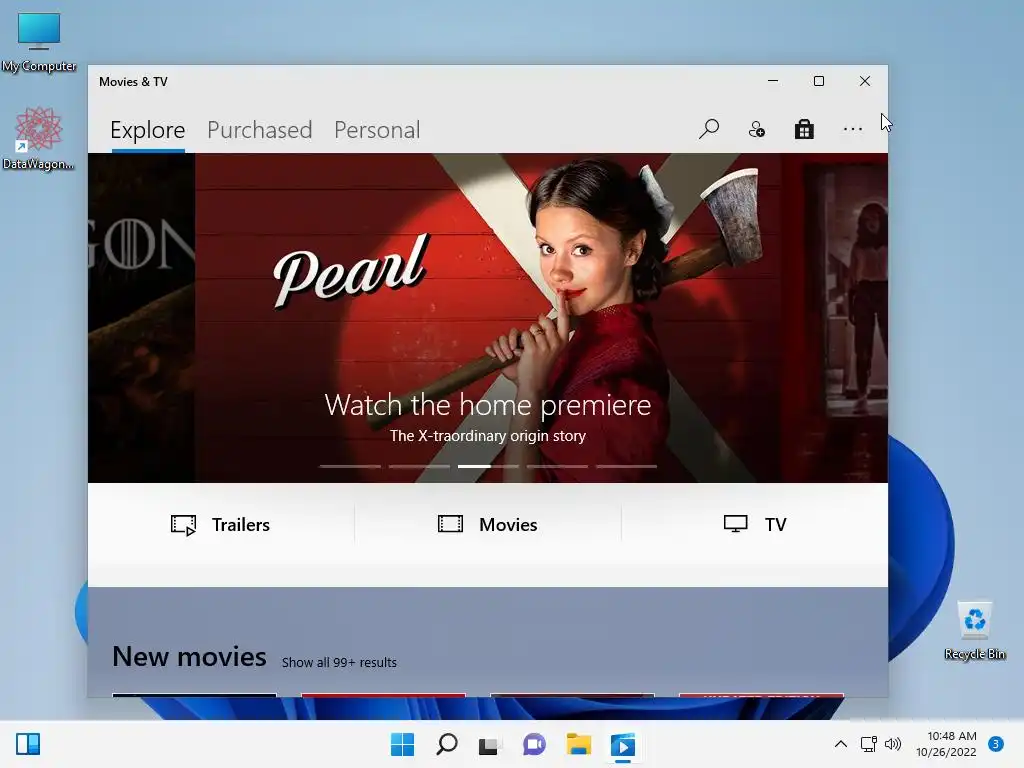The image size is (1024, 768).
Task: Click the Movies & TV taskbar icon
Action: pyautogui.click(x=622, y=744)
